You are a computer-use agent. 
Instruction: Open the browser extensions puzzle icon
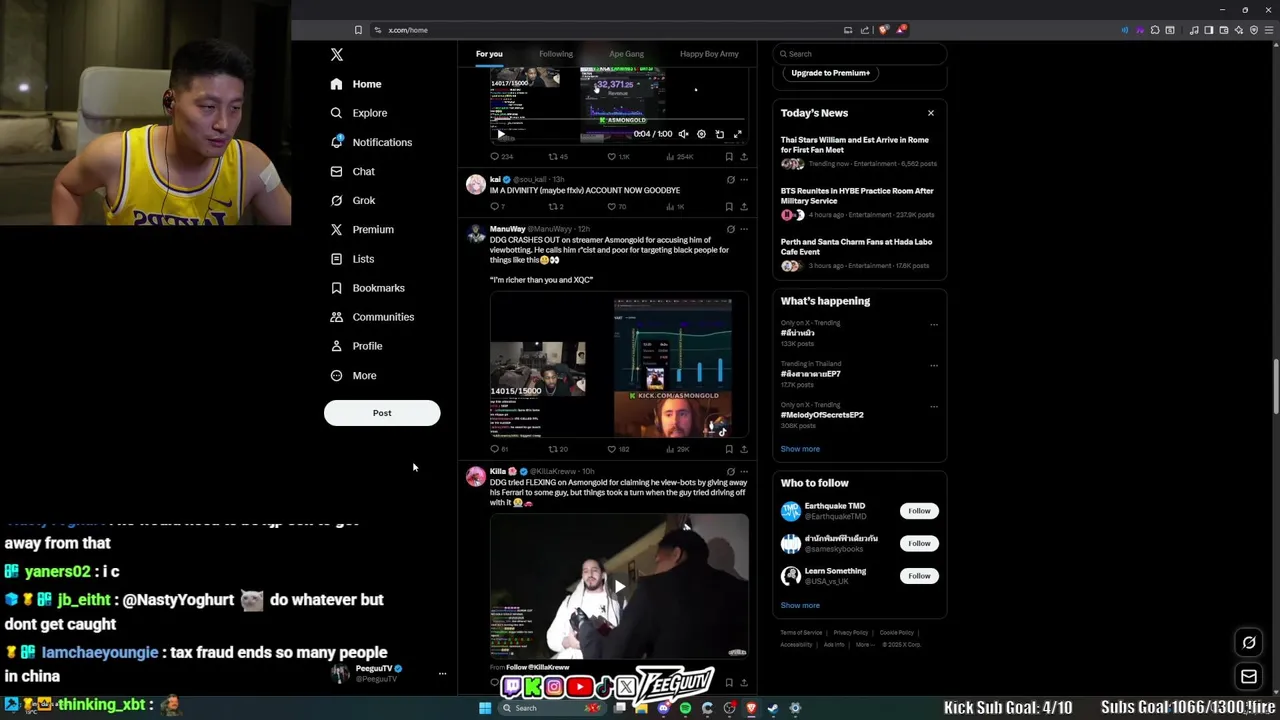click(x=1155, y=30)
